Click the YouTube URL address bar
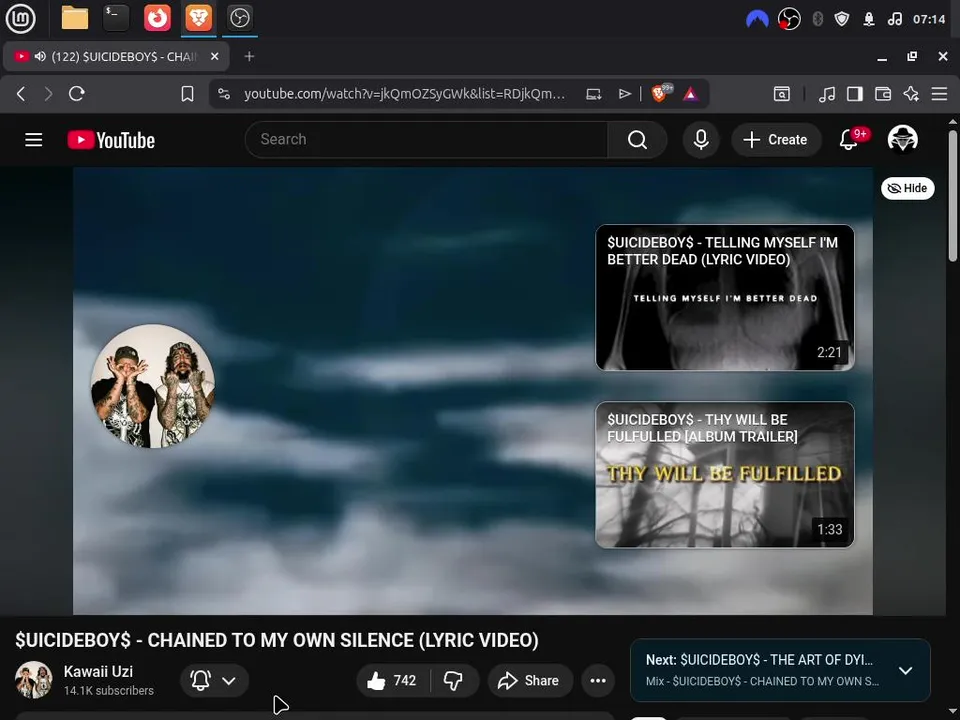 404,94
